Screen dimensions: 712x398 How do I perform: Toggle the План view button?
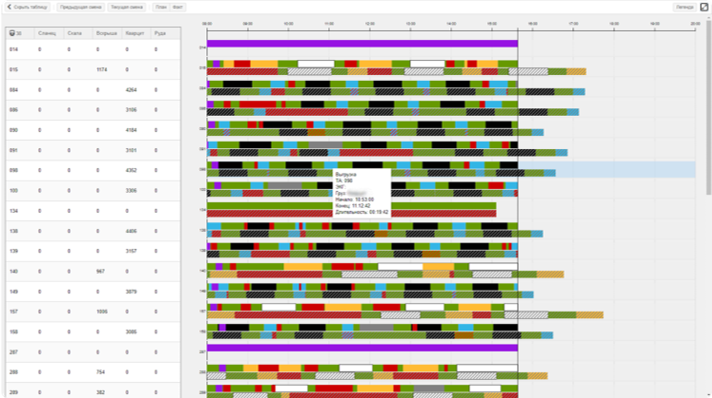[x=161, y=7]
